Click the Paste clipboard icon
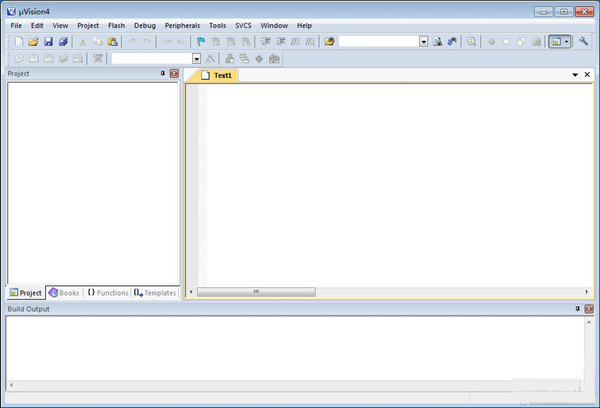 (113, 42)
